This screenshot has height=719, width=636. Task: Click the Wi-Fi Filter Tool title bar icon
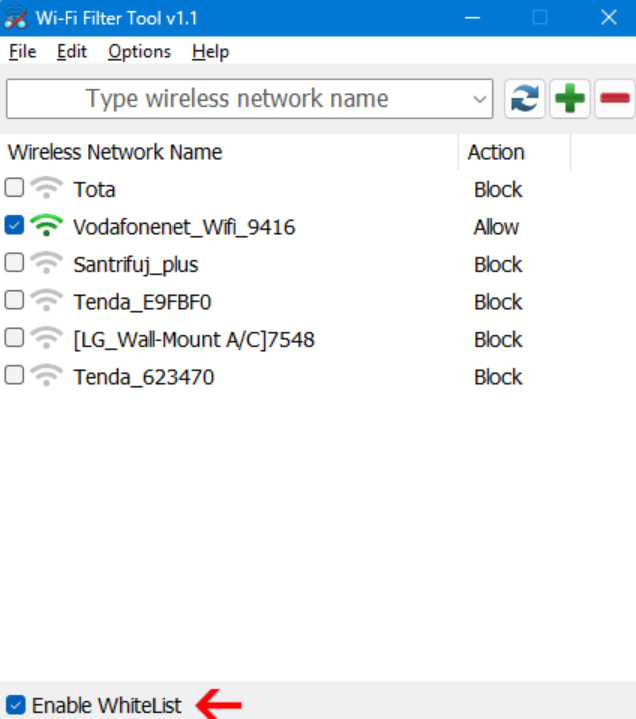15,17
